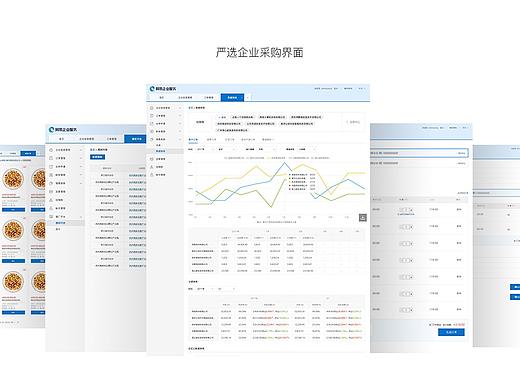The image size is (520, 390).
Task: Click the blue button under the left window breadcrumb
Action: click(98, 157)
